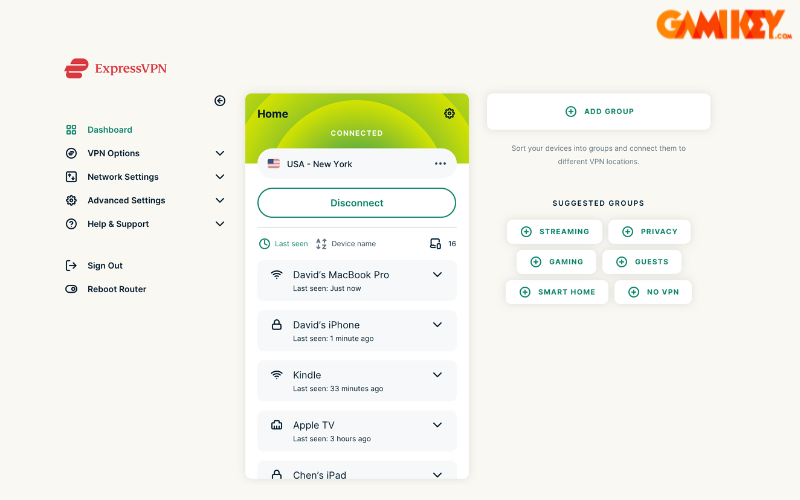Screen dimensions: 800x500
Task: Sort devices by Last seen clock icon
Action: pyautogui.click(x=264, y=244)
